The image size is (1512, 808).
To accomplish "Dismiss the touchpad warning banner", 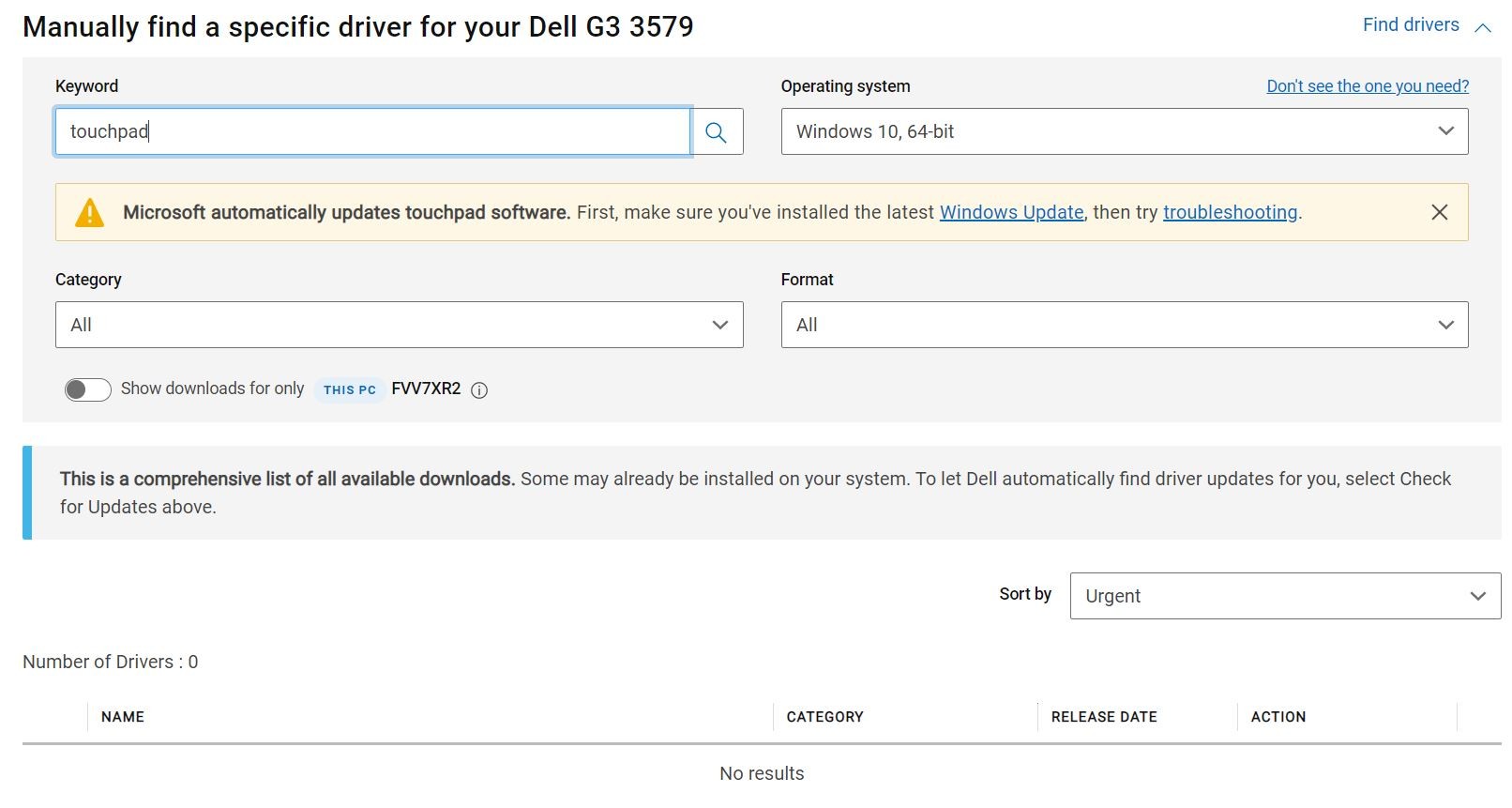I will [1439, 212].
